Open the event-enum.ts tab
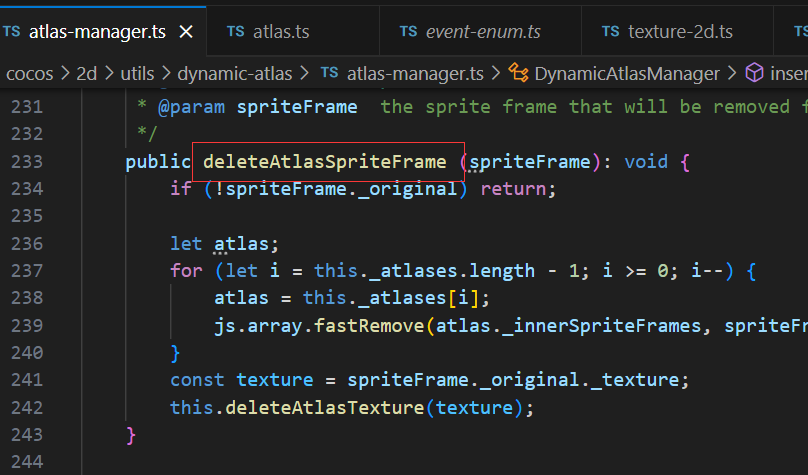Image resolution: width=808 pixels, height=475 pixels. click(x=482, y=32)
